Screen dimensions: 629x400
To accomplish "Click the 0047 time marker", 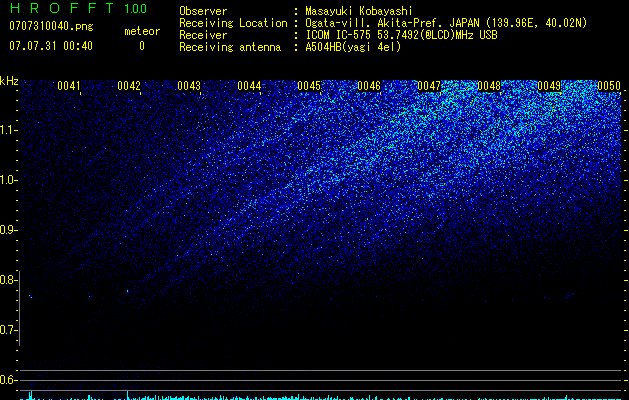I will click(429, 86).
